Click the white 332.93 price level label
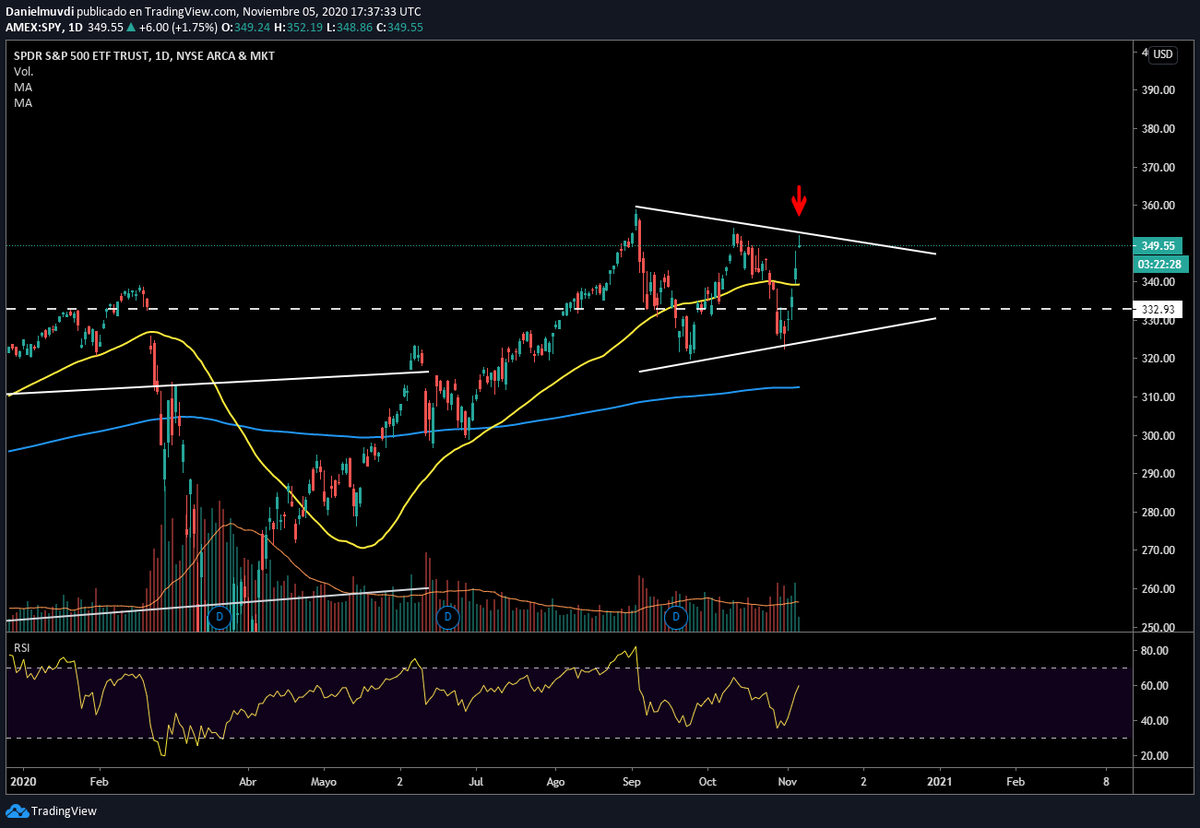The image size is (1200, 828). pyautogui.click(x=1160, y=309)
